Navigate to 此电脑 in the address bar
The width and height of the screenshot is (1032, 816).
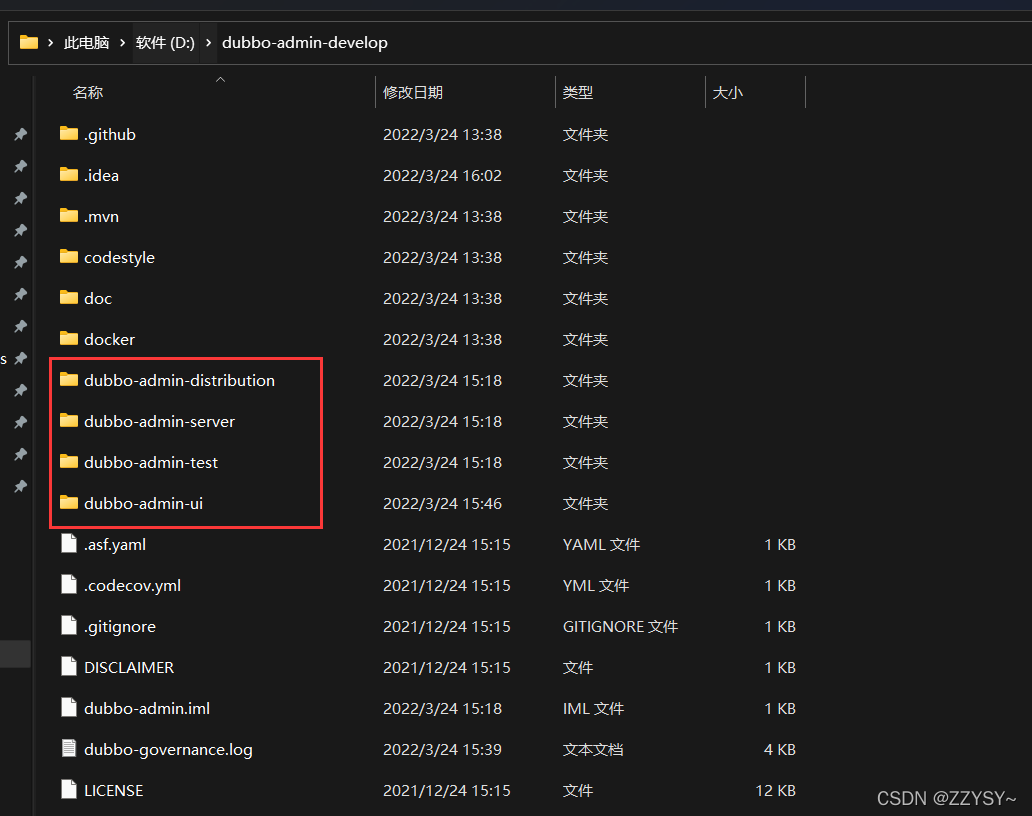pos(86,43)
